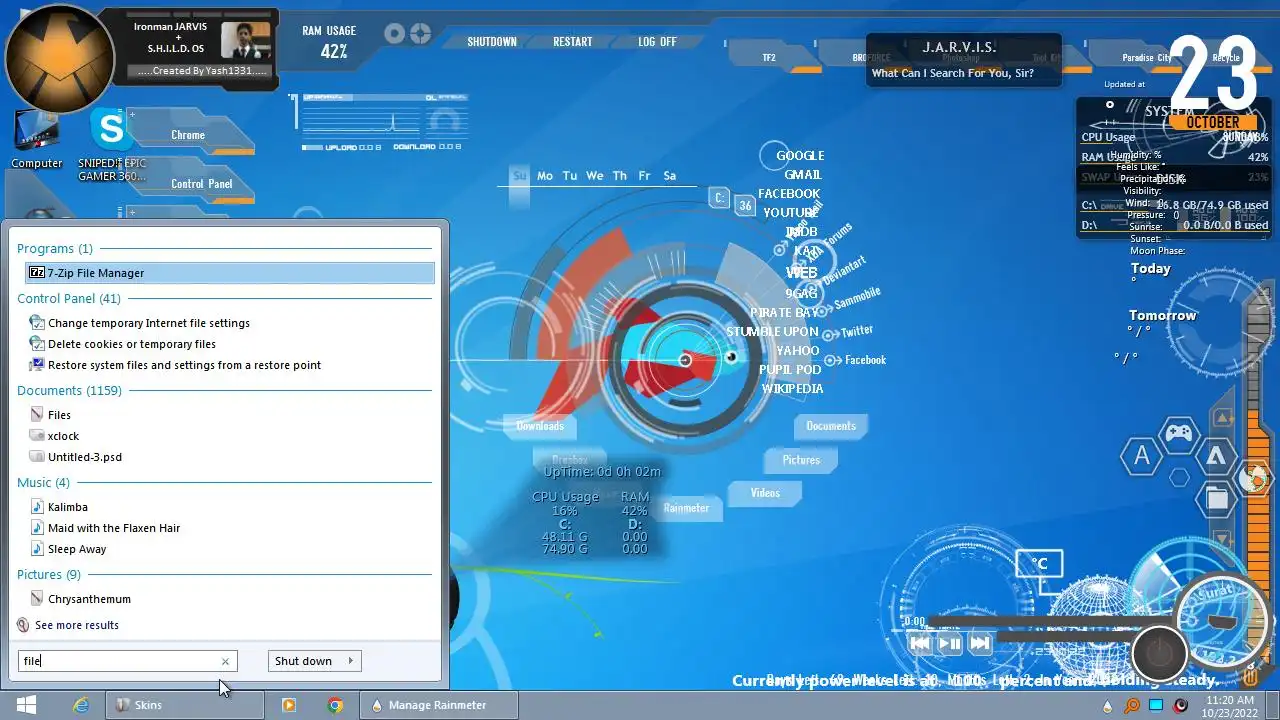Image resolution: width=1280 pixels, height=720 pixels.
Task: Click the Programs (1) category header
Action: 54,248
